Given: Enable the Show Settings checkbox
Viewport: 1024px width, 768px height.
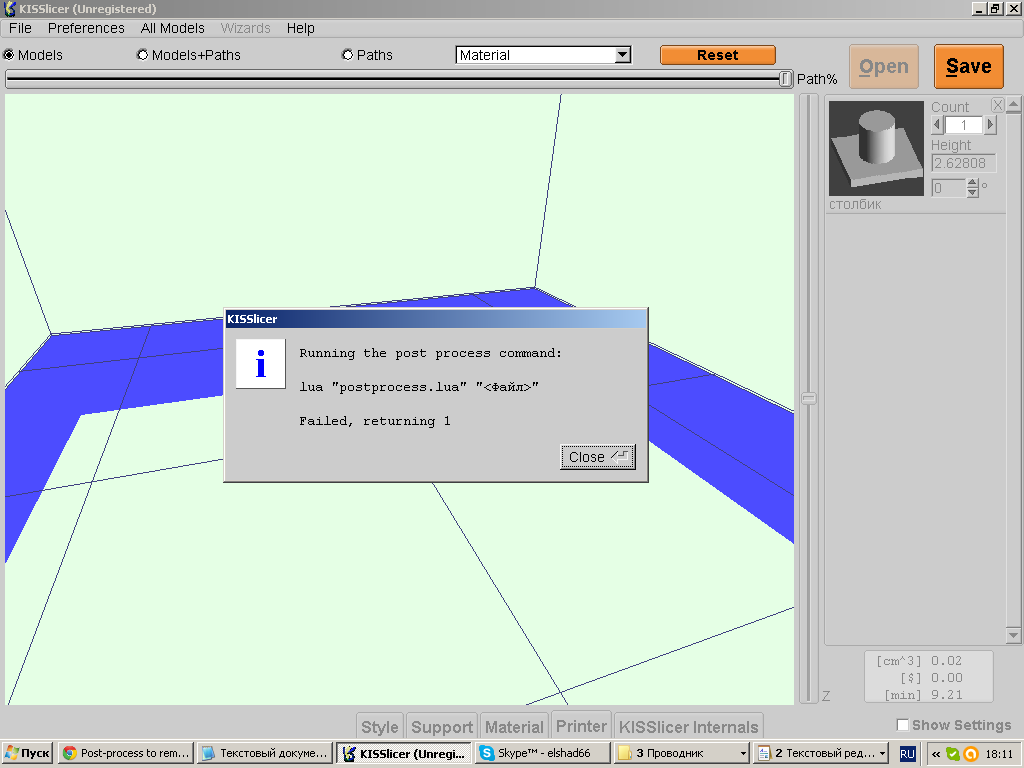Looking at the screenshot, I should click(x=903, y=725).
